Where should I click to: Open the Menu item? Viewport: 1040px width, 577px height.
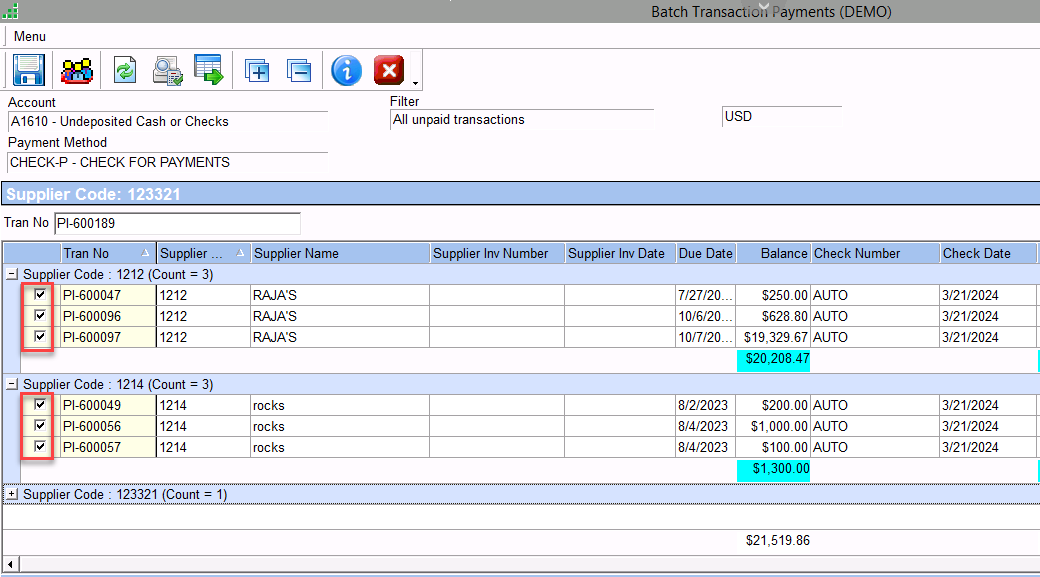point(30,36)
